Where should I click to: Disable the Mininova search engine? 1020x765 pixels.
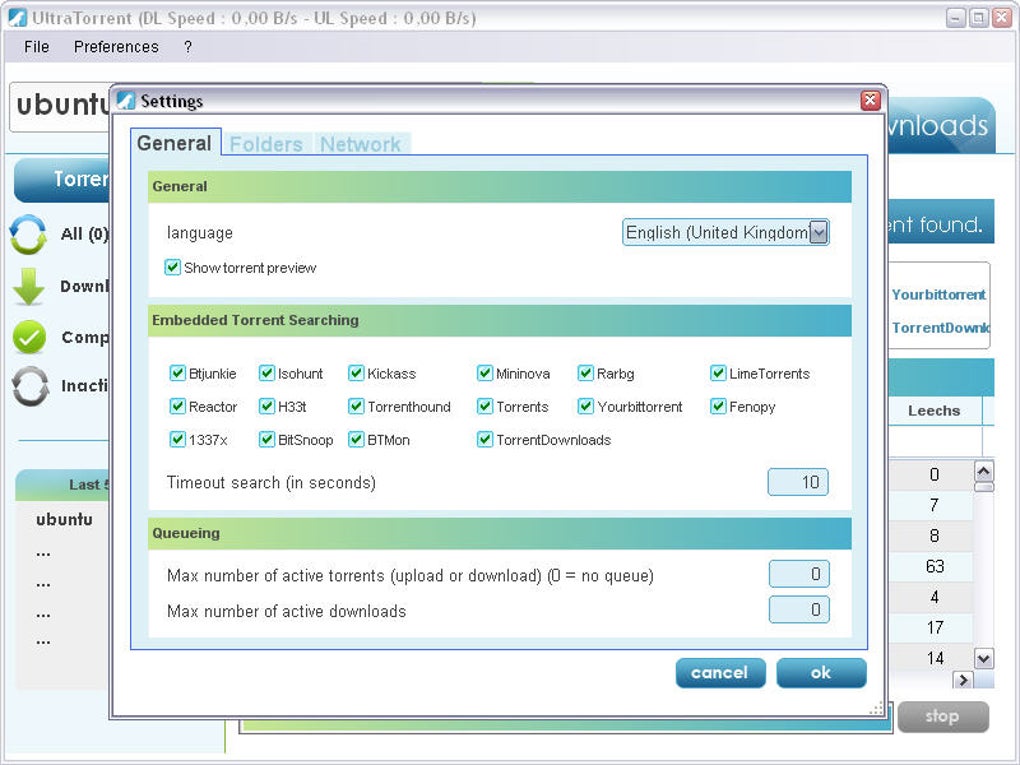pyautogui.click(x=485, y=373)
